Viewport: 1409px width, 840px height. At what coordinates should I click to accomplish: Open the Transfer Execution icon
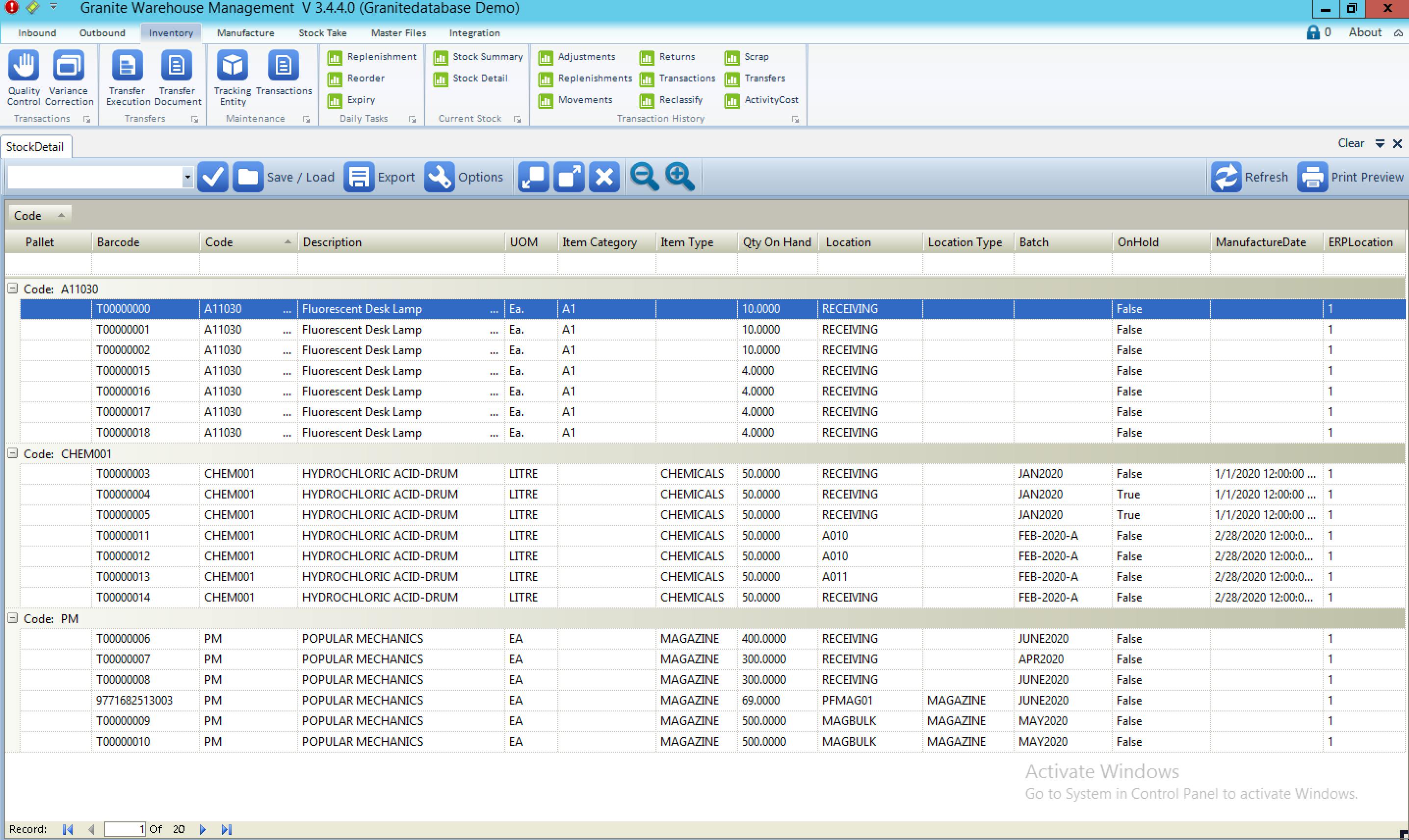point(128,66)
